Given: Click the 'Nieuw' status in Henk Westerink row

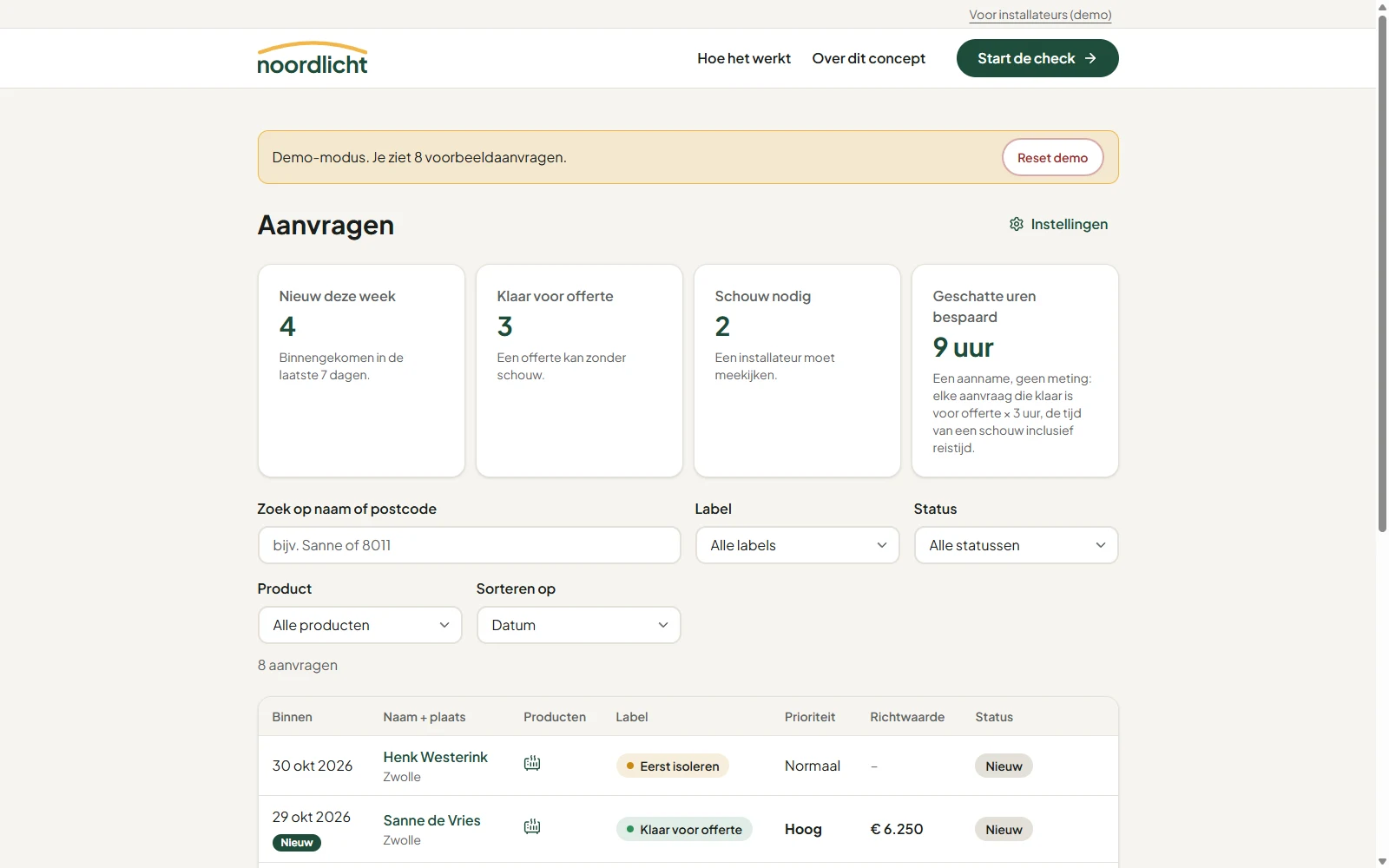Looking at the screenshot, I should coord(1004,766).
